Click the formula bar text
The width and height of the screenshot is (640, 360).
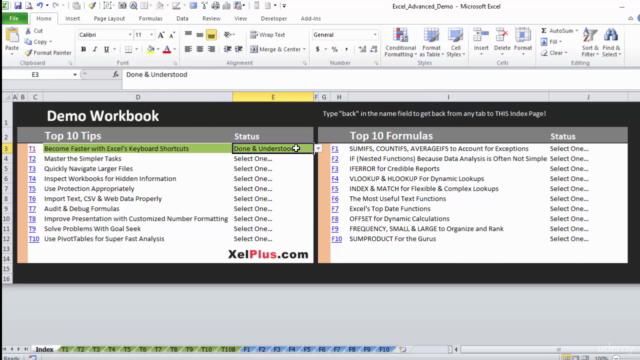pos(157,75)
